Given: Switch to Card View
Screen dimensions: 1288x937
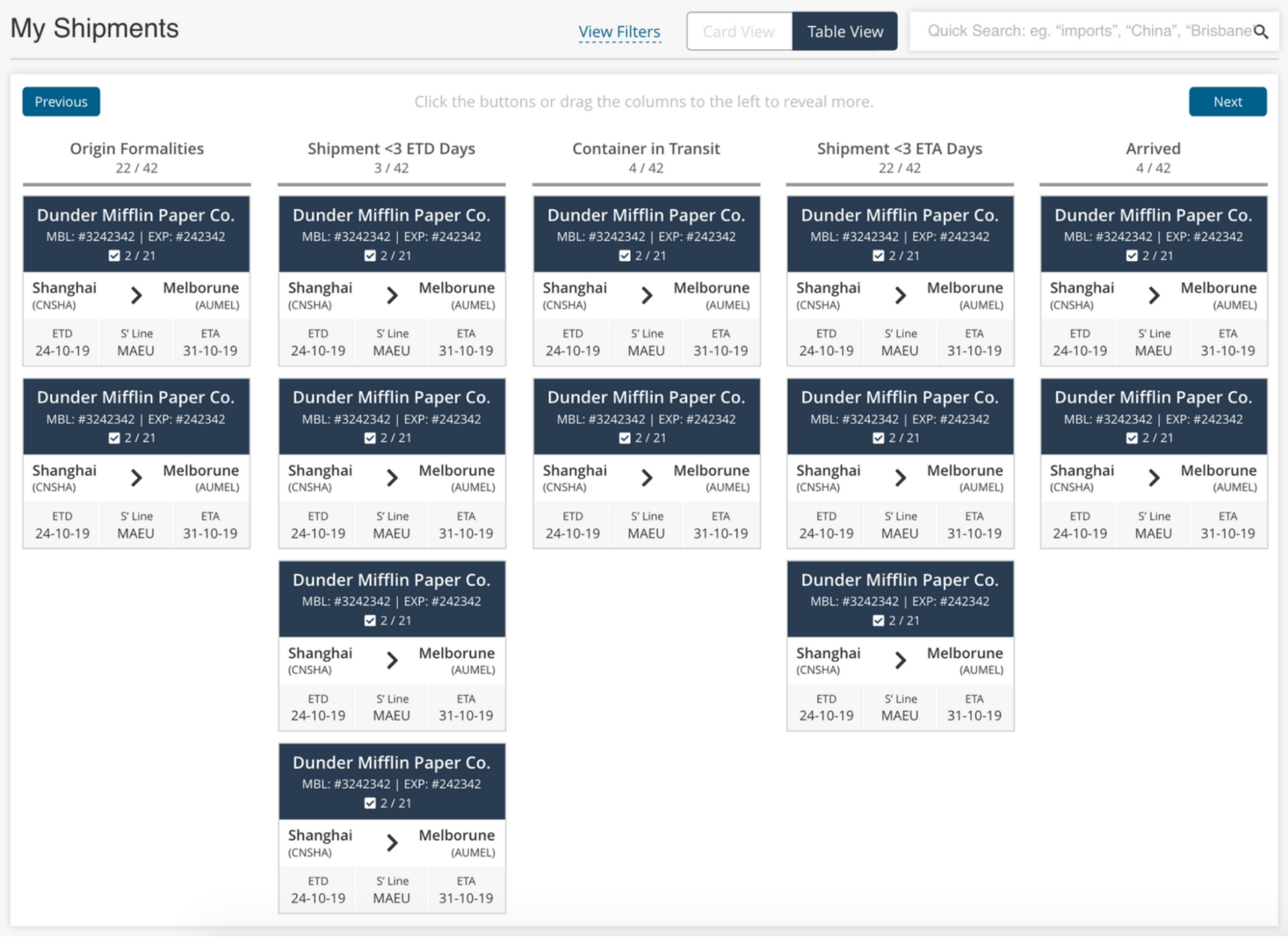Looking at the screenshot, I should tap(739, 32).
